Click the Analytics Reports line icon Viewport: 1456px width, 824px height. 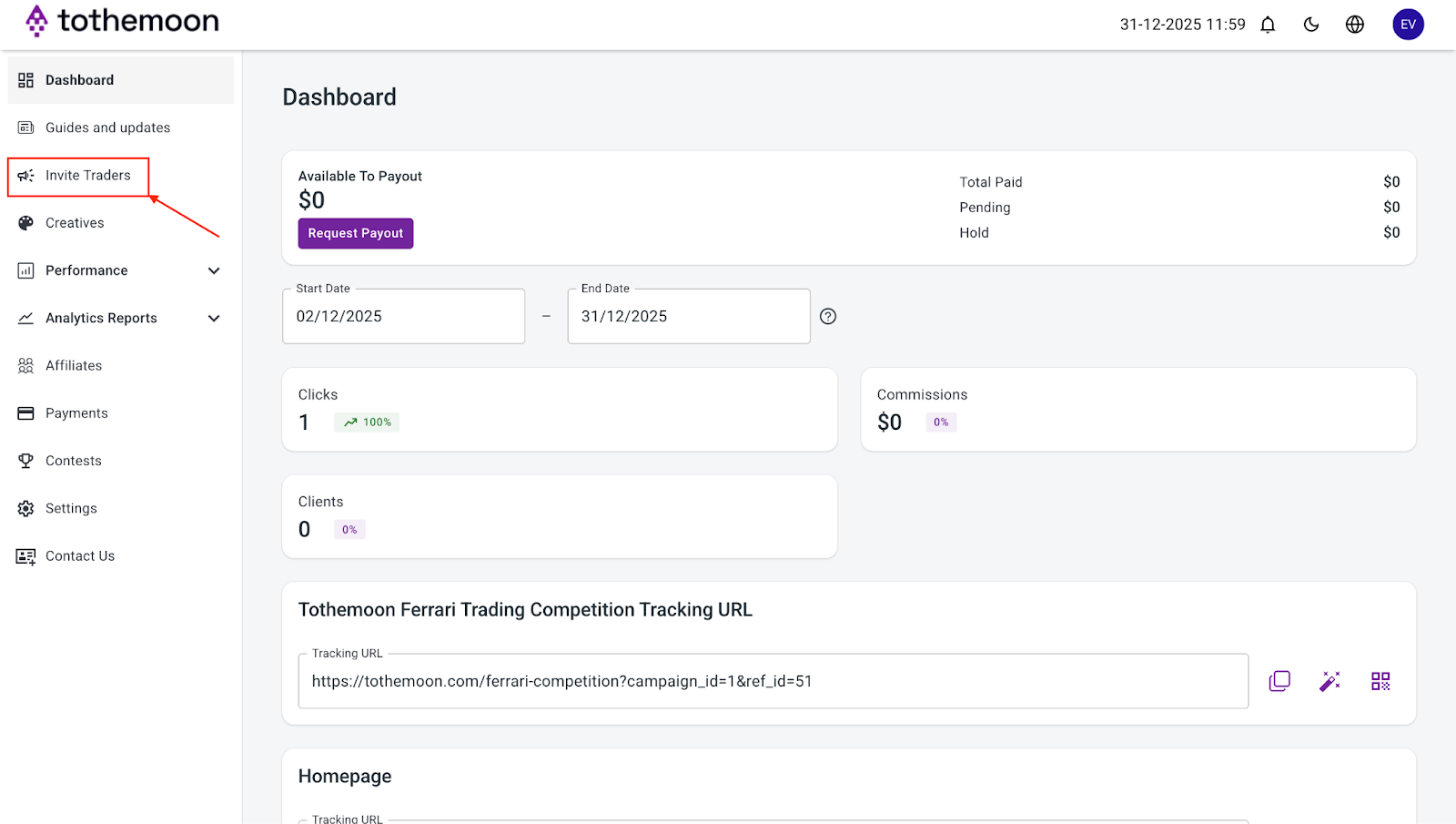(x=25, y=318)
